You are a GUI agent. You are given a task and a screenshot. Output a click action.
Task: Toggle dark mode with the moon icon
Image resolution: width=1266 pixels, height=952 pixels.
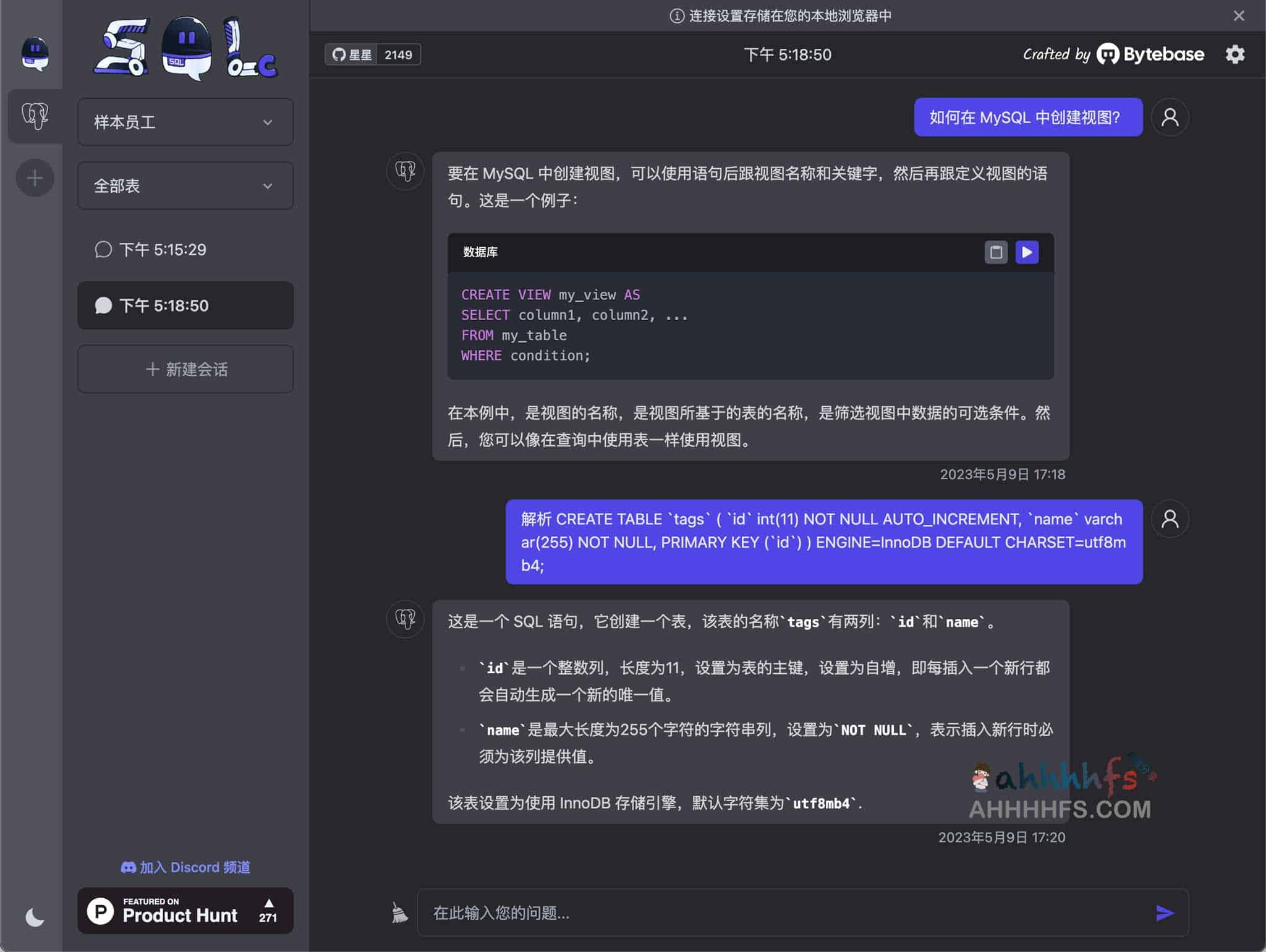click(x=35, y=917)
